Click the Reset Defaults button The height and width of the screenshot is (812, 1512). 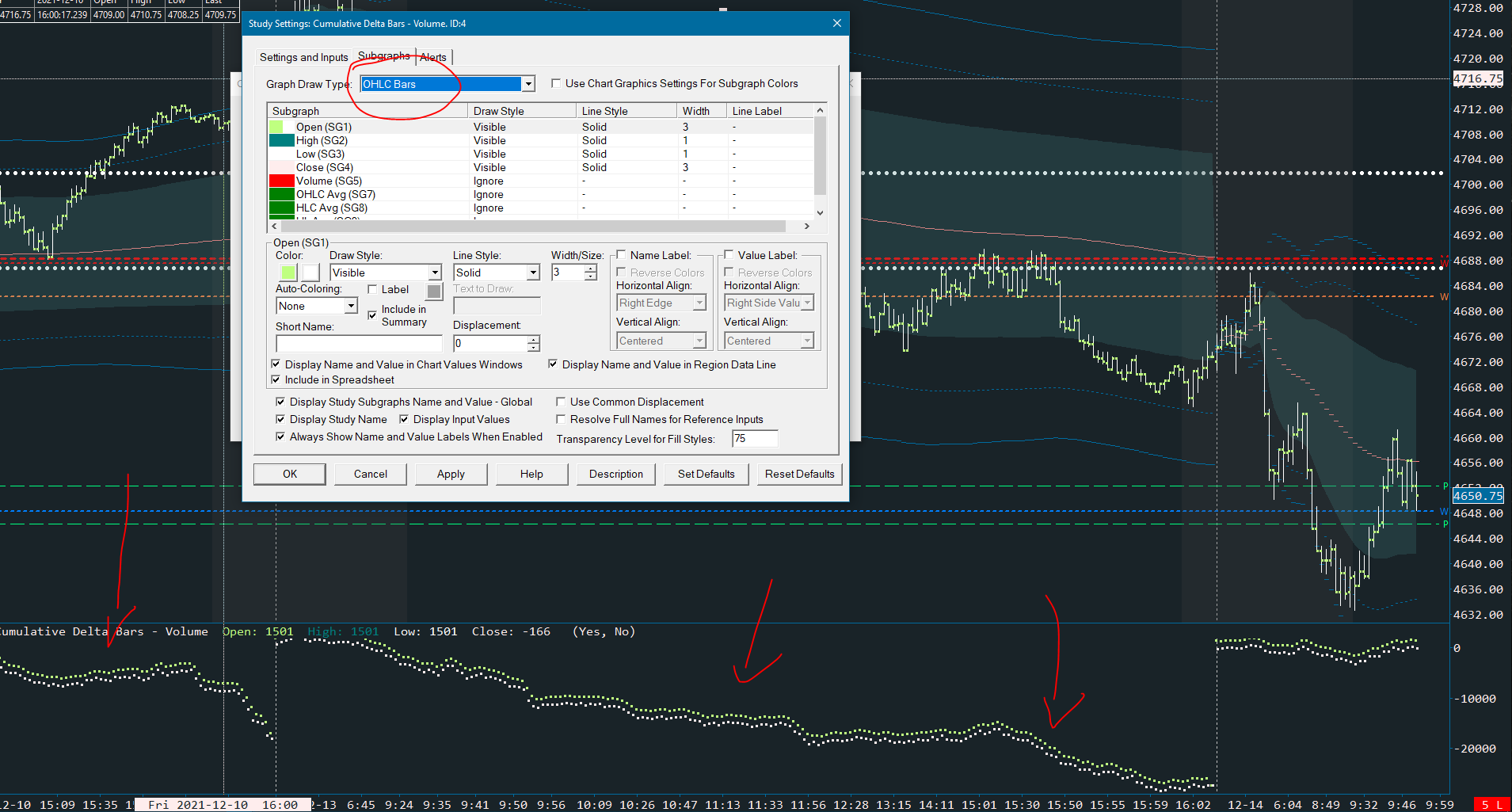tap(799, 474)
